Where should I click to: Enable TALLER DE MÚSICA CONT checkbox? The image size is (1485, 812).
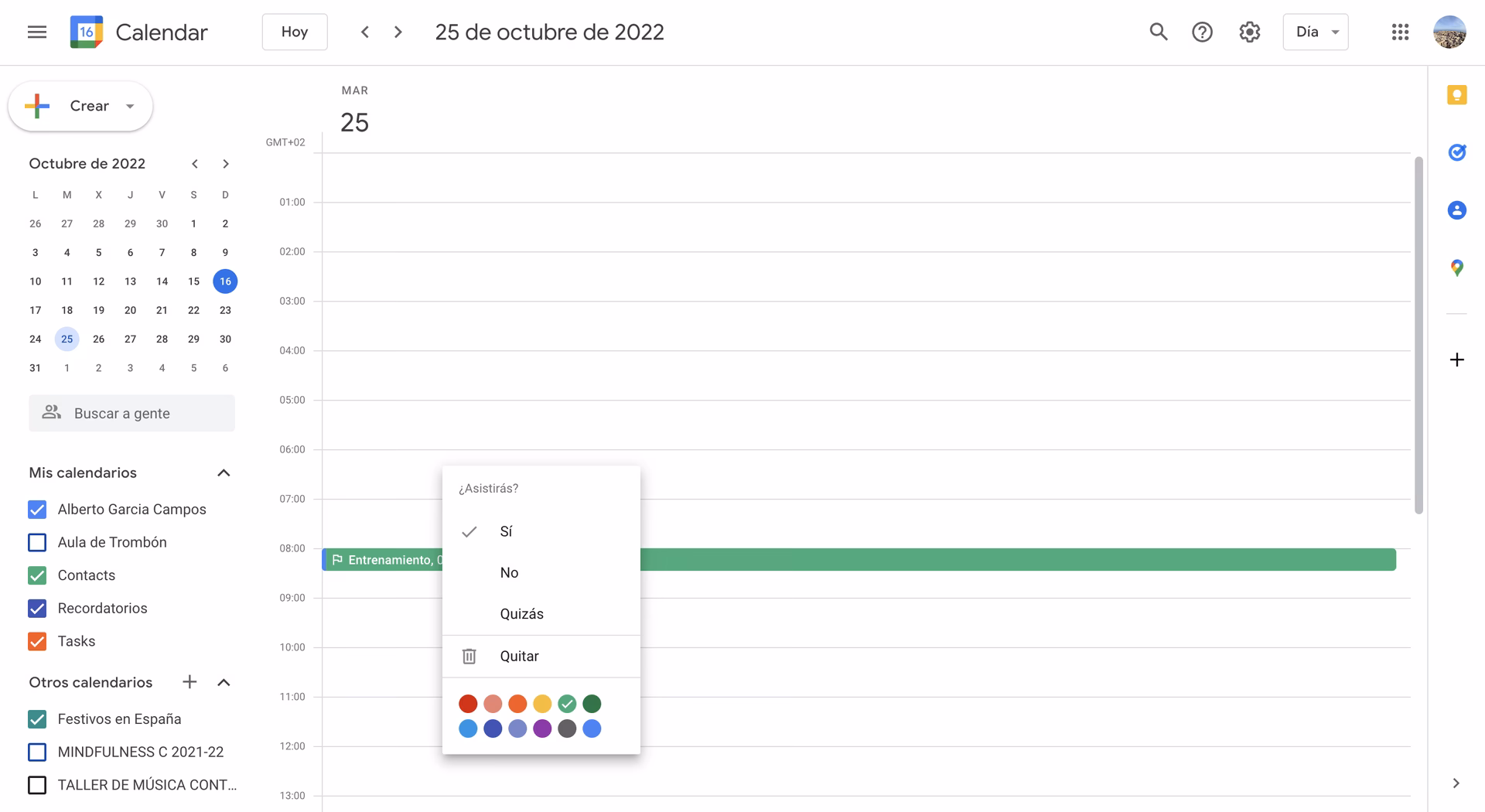(37, 785)
